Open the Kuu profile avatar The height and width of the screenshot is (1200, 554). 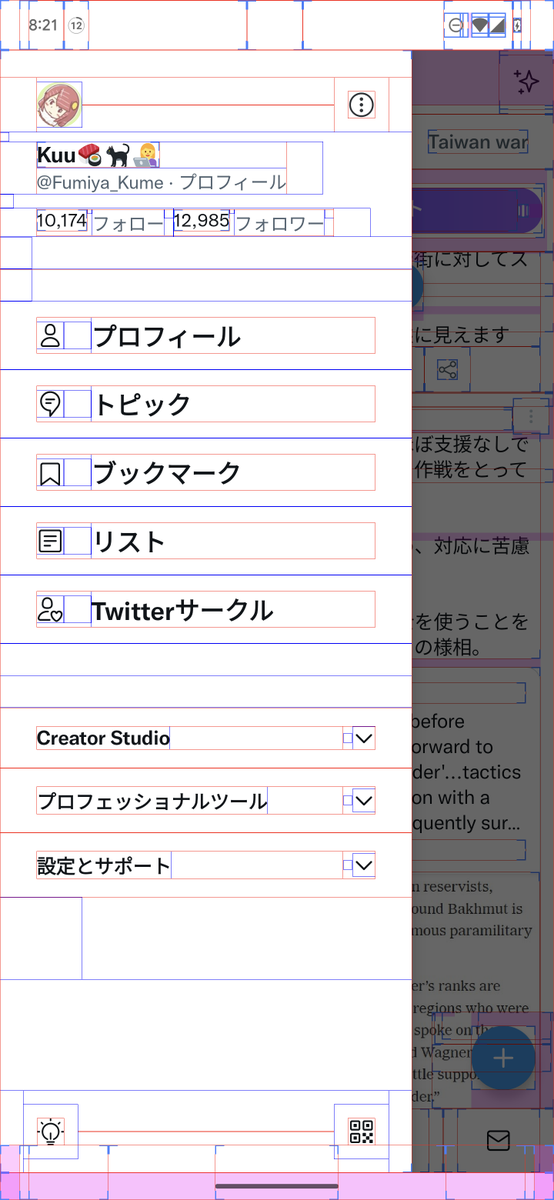[x=59, y=104]
